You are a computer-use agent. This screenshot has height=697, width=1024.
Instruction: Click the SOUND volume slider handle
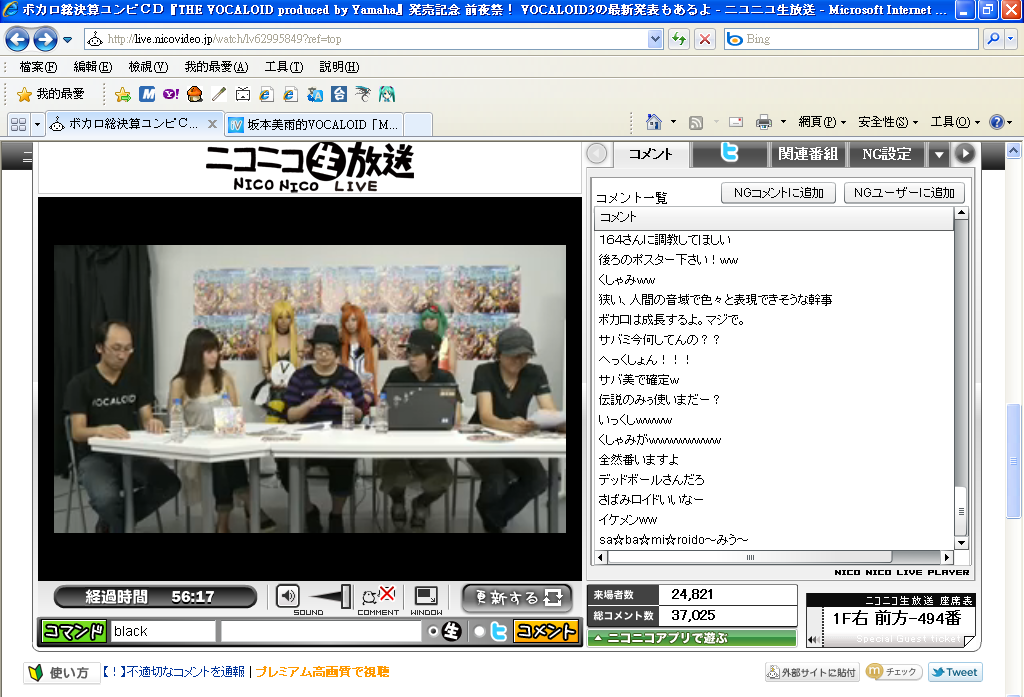(345, 596)
